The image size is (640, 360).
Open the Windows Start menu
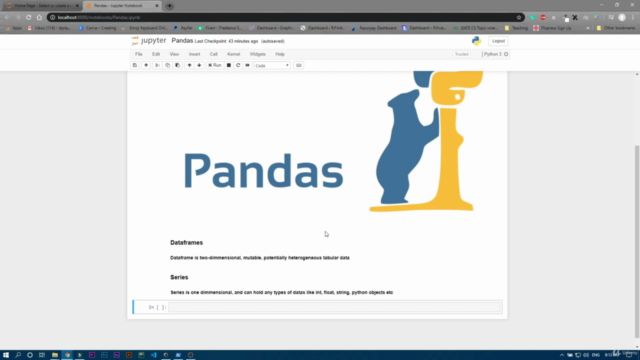pos(6,355)
